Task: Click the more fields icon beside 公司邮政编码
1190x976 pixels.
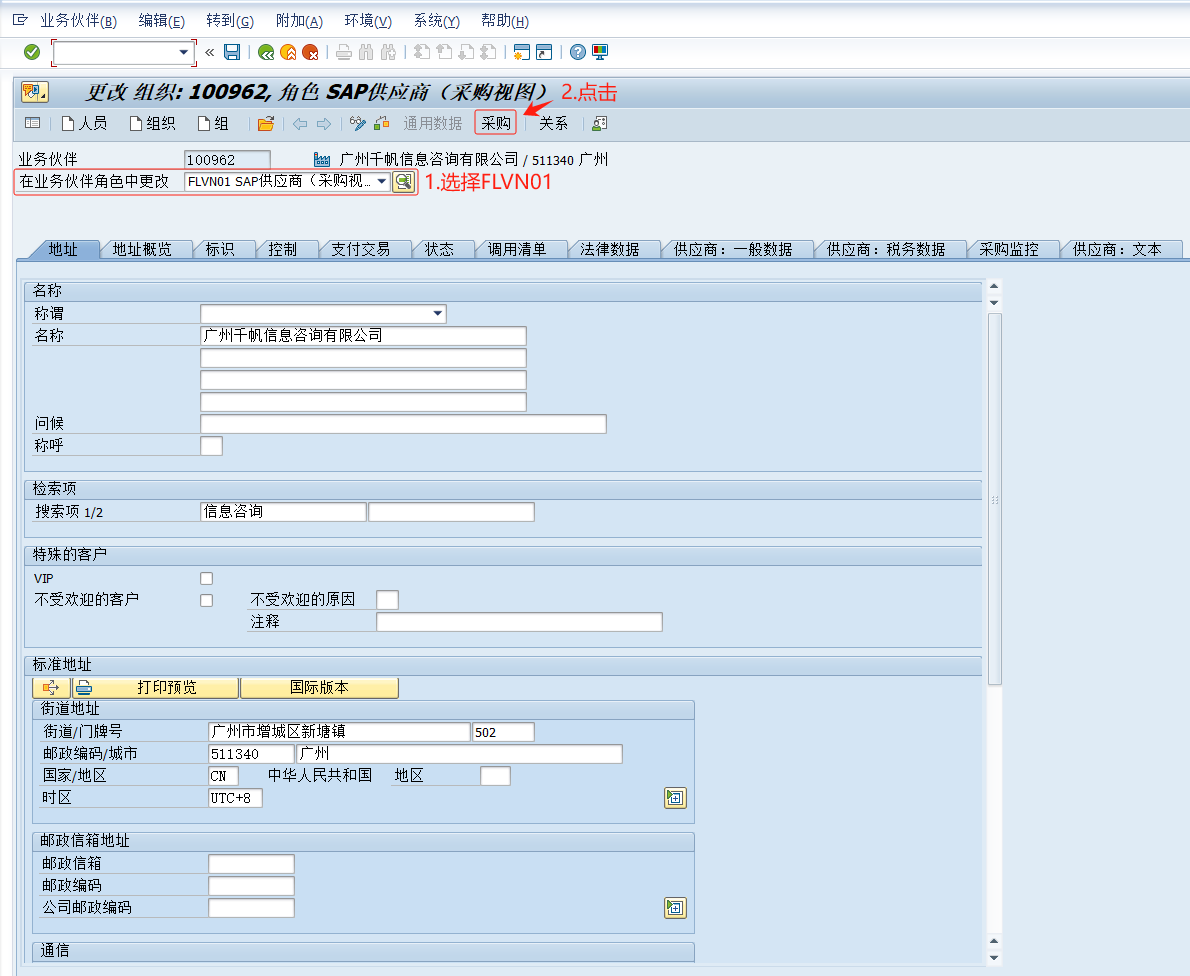Action: (675, 908)
